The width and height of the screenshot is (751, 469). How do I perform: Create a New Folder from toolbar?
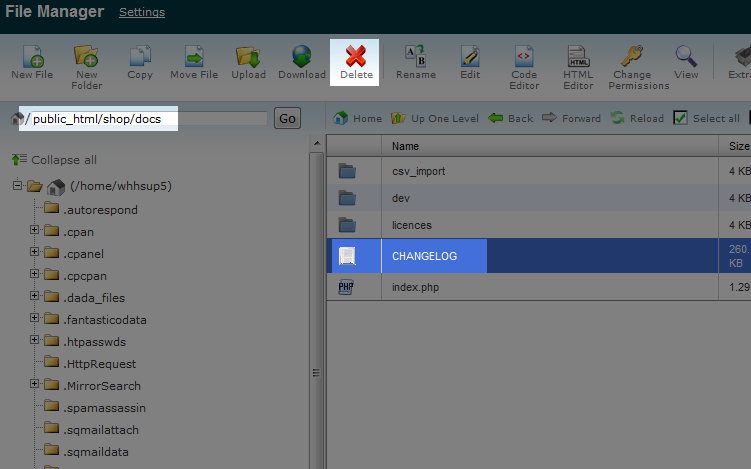[87, 57]
